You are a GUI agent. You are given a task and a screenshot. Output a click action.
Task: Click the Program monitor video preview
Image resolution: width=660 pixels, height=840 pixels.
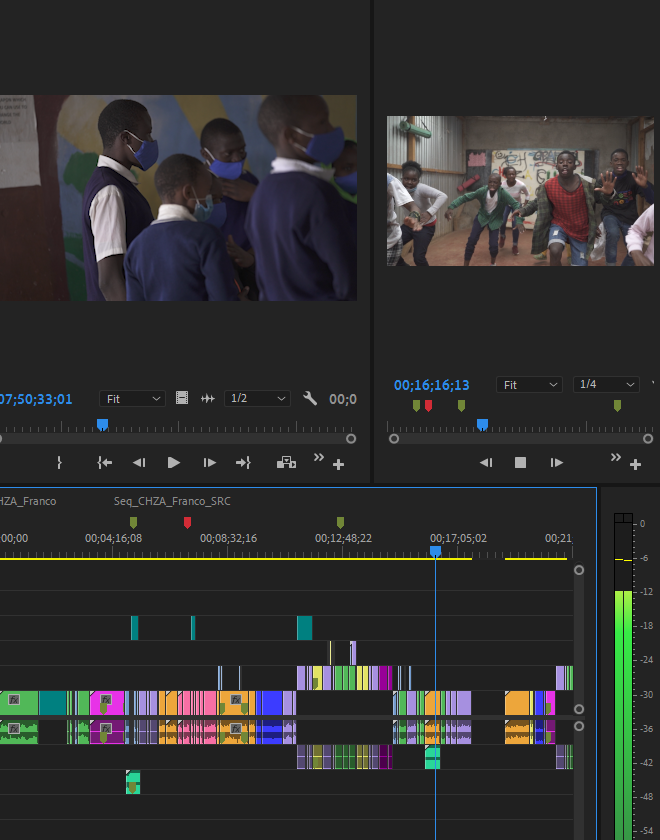(520, 191)
